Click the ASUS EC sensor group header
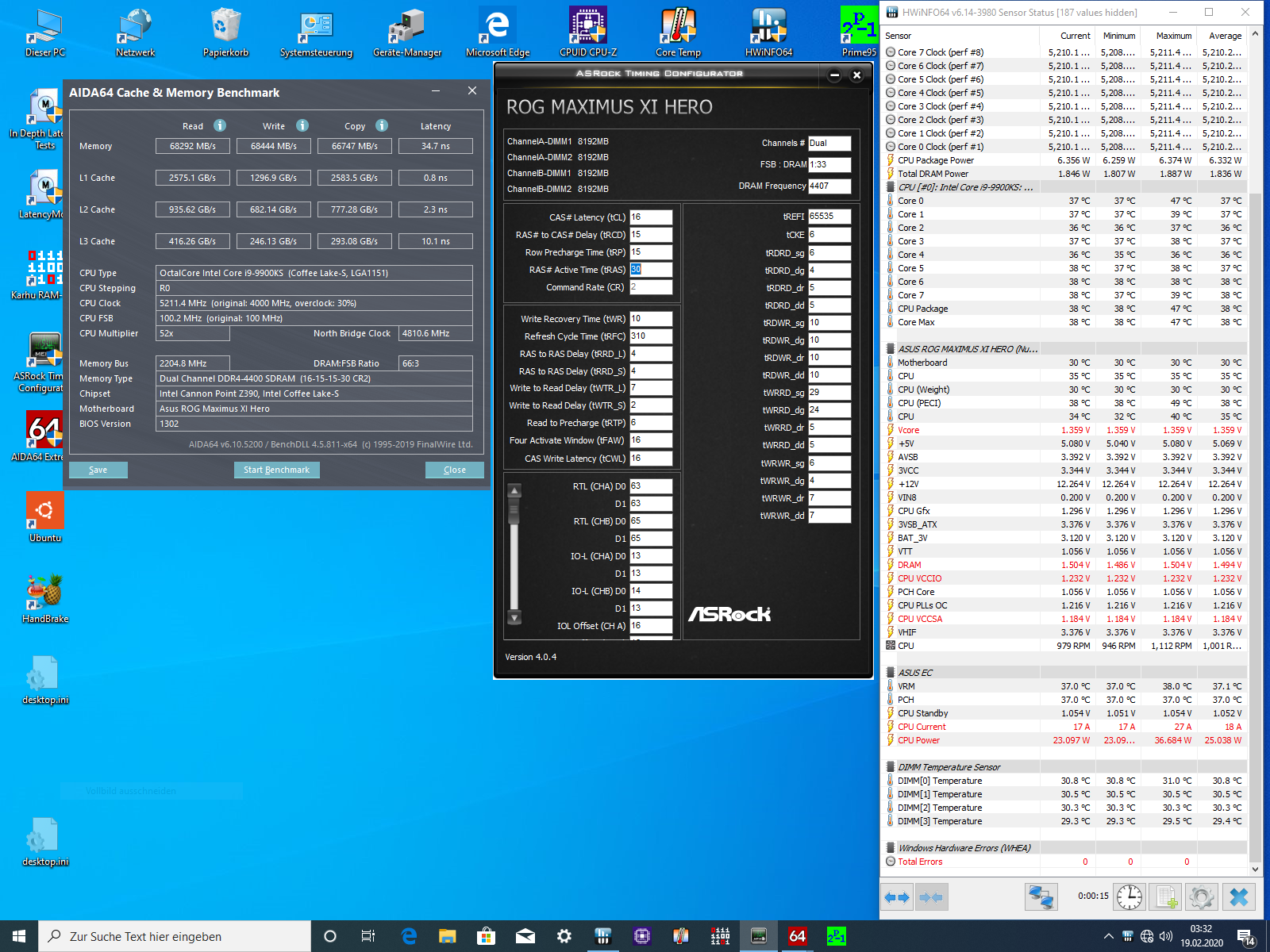1270x952 pixels. click(x=1064, y=673)
